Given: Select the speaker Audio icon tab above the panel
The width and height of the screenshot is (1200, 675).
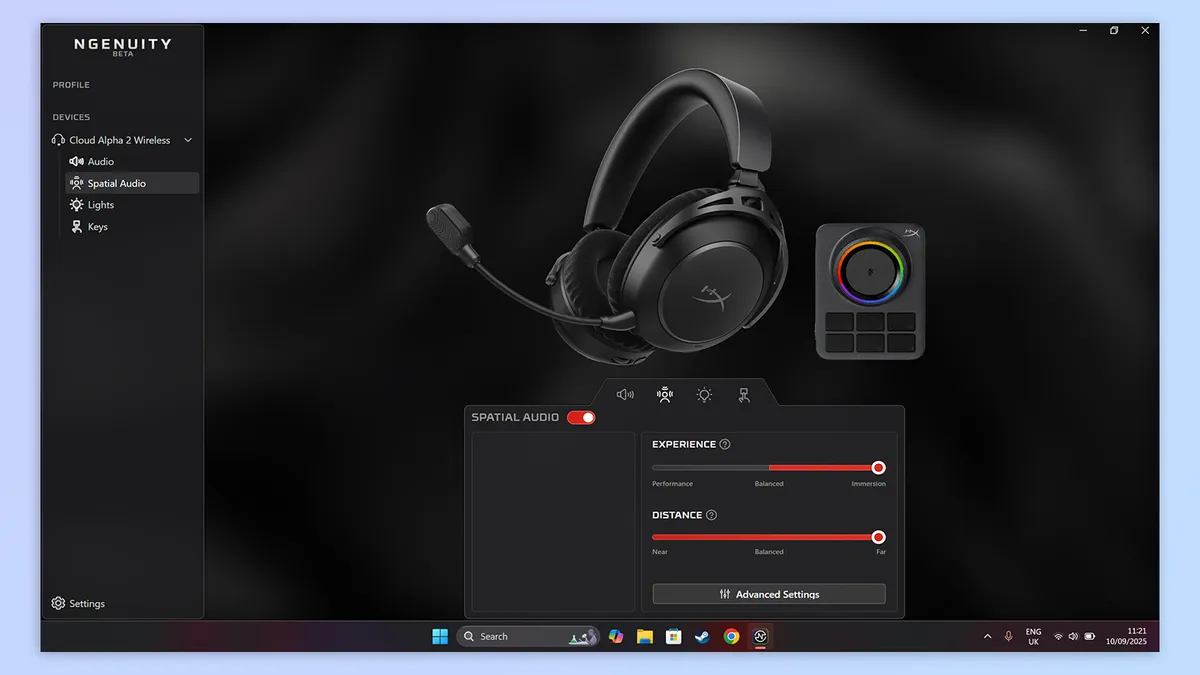Looking at the screenshot, I should click(x=625, y=394).
